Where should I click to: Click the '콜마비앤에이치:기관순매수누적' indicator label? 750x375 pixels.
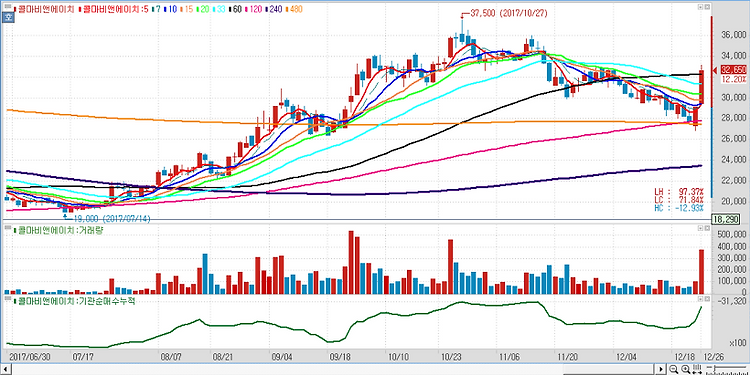pos(75,301)
